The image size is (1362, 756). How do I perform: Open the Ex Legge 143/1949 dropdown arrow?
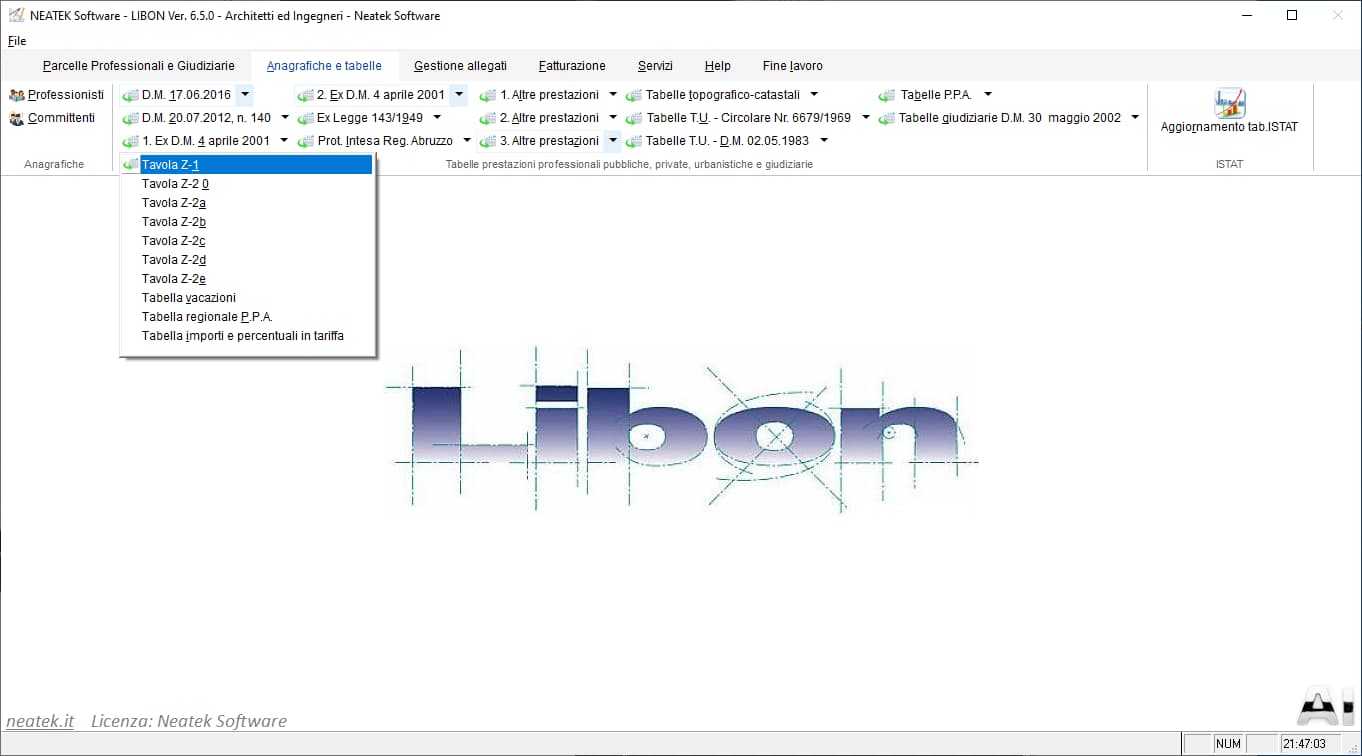pos(436,118)
